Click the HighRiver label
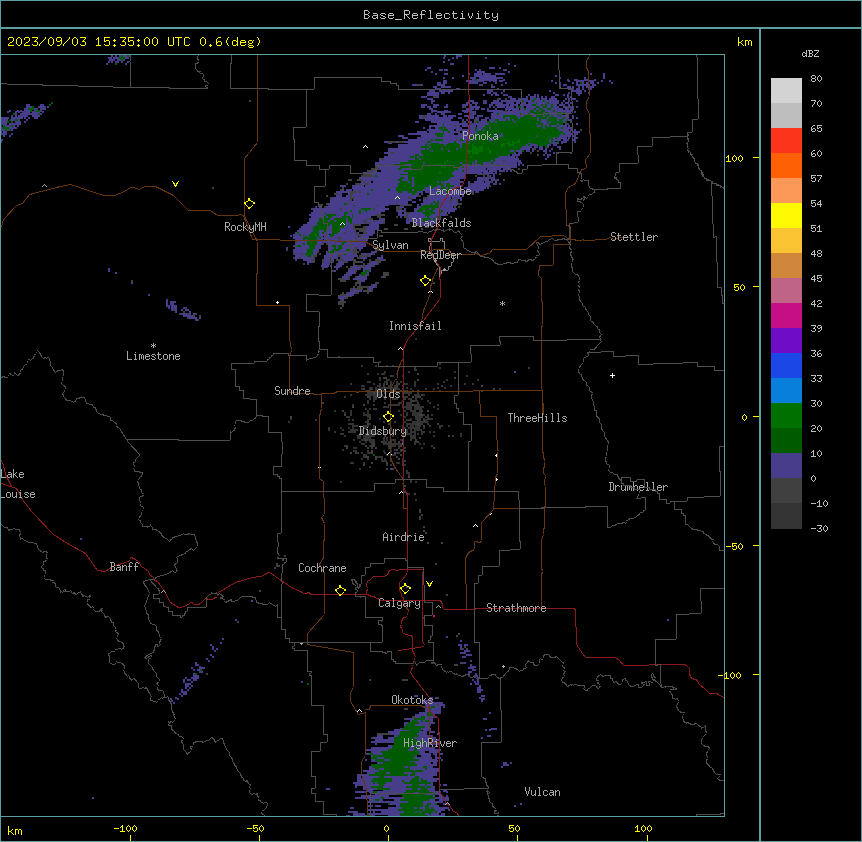Image resolution: width=862 pixels, height=842 pixels. [430, 743]
